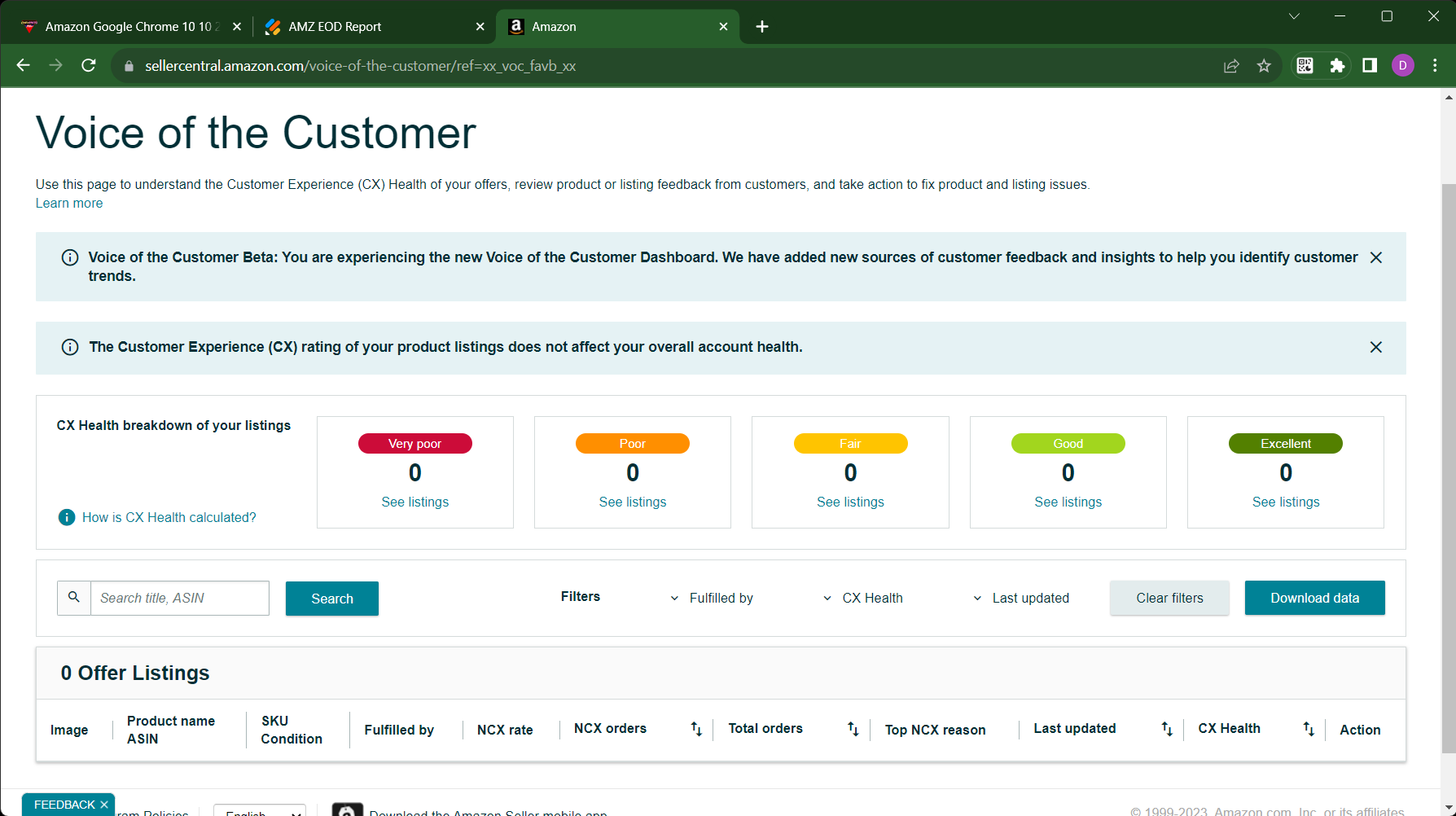
Task: Click the Voice of the Customer title
Action: click(256, 133)
